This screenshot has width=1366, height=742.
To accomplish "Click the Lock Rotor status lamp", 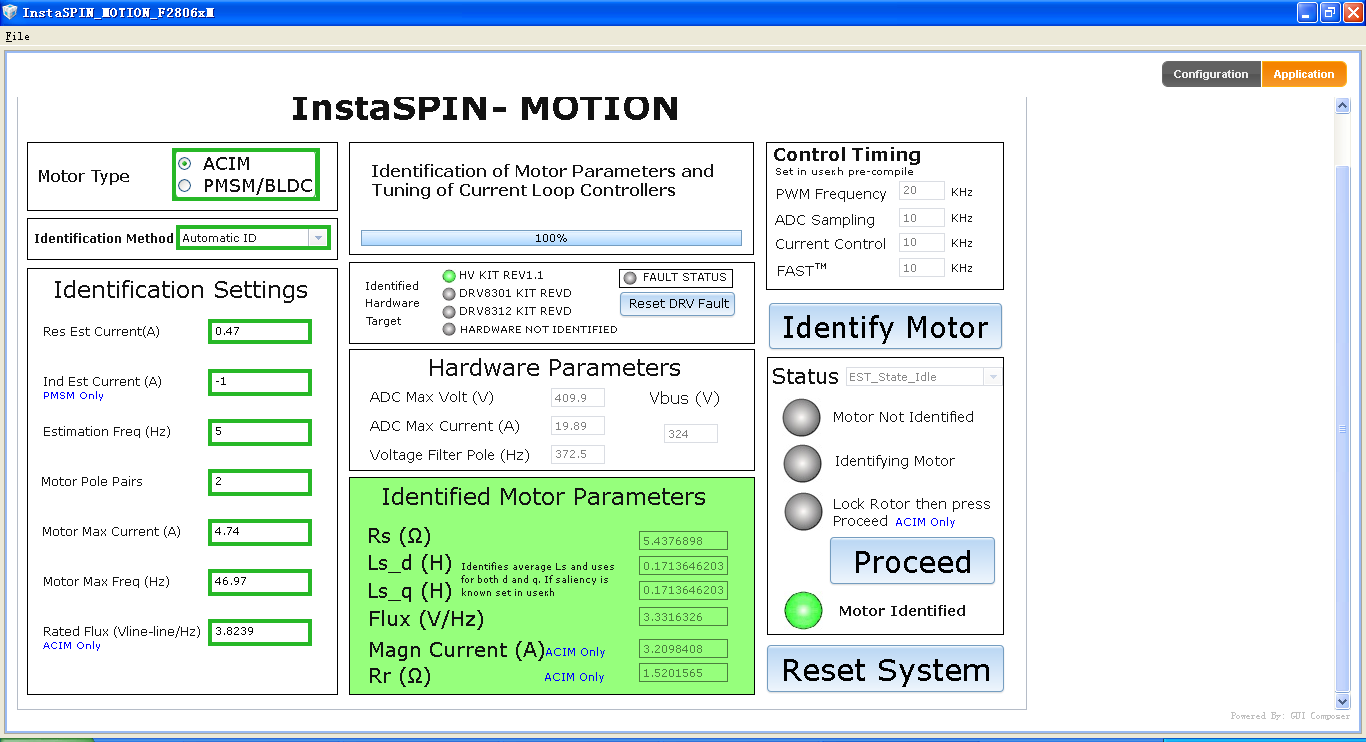I will pyautogui.click(x=803, y=512).
